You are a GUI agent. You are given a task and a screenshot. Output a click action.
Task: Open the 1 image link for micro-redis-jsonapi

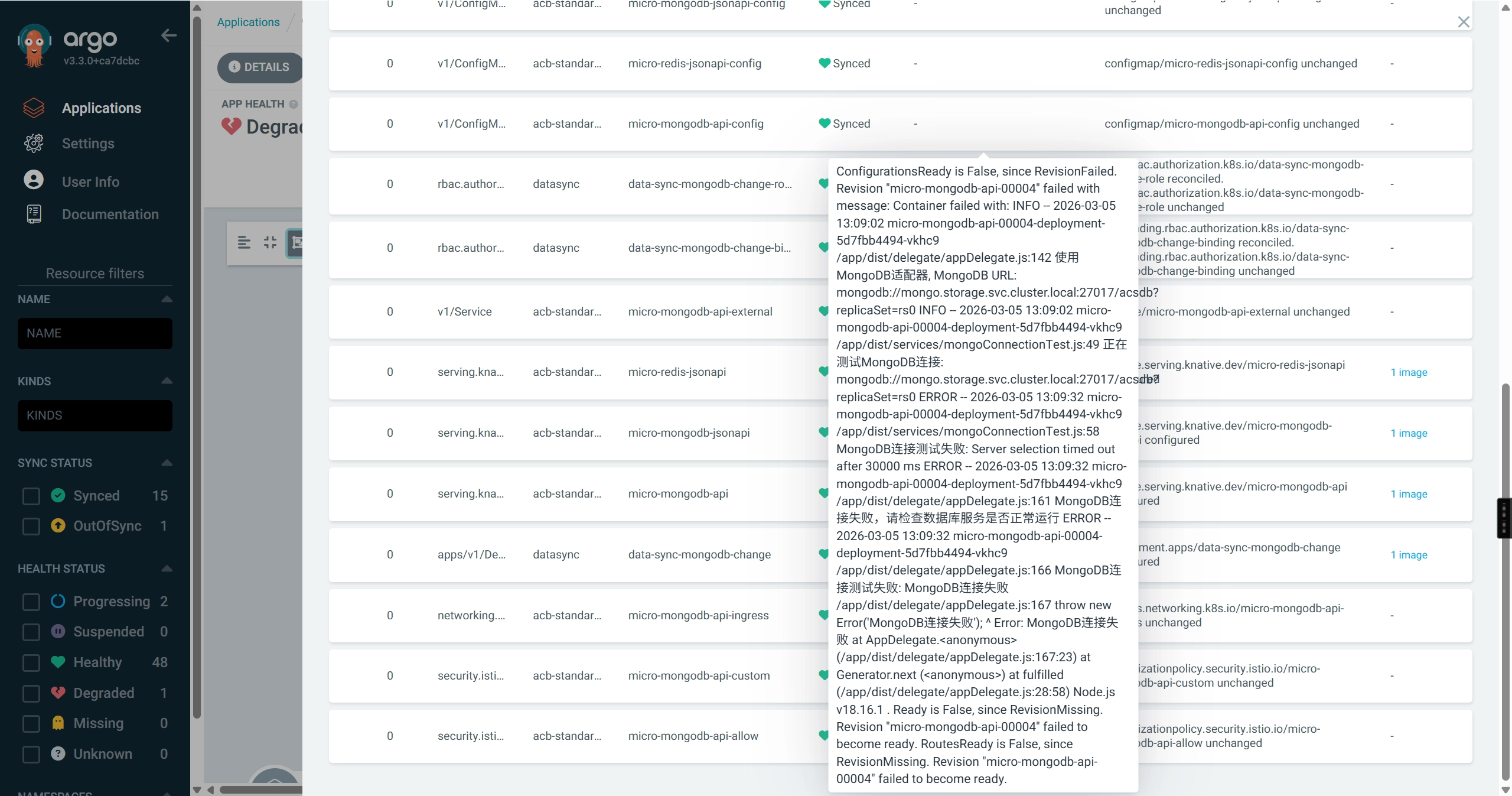[1409, 372]
